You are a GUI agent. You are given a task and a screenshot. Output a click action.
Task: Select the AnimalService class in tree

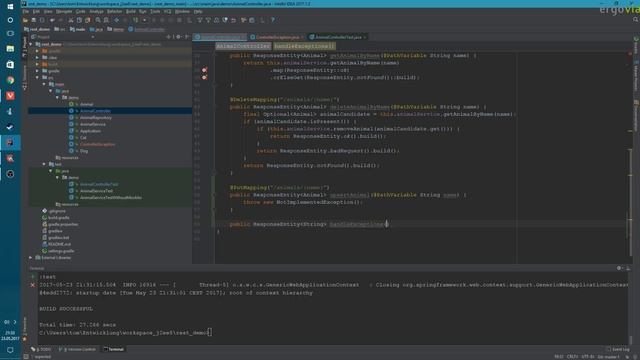tap(93, 124)
